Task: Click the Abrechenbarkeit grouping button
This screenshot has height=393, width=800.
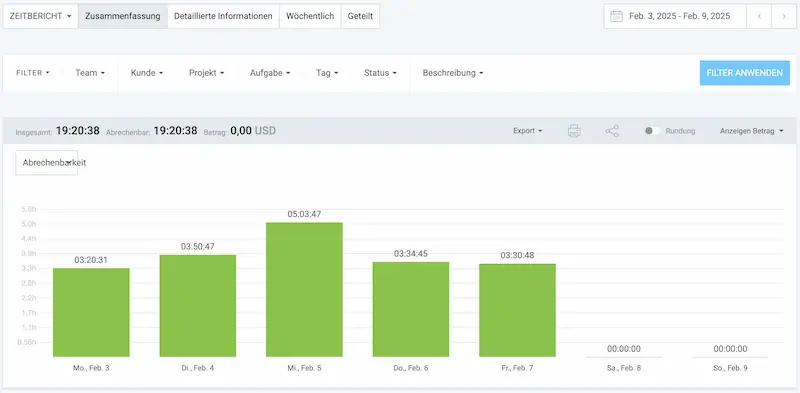Action: tap(46, 163)
